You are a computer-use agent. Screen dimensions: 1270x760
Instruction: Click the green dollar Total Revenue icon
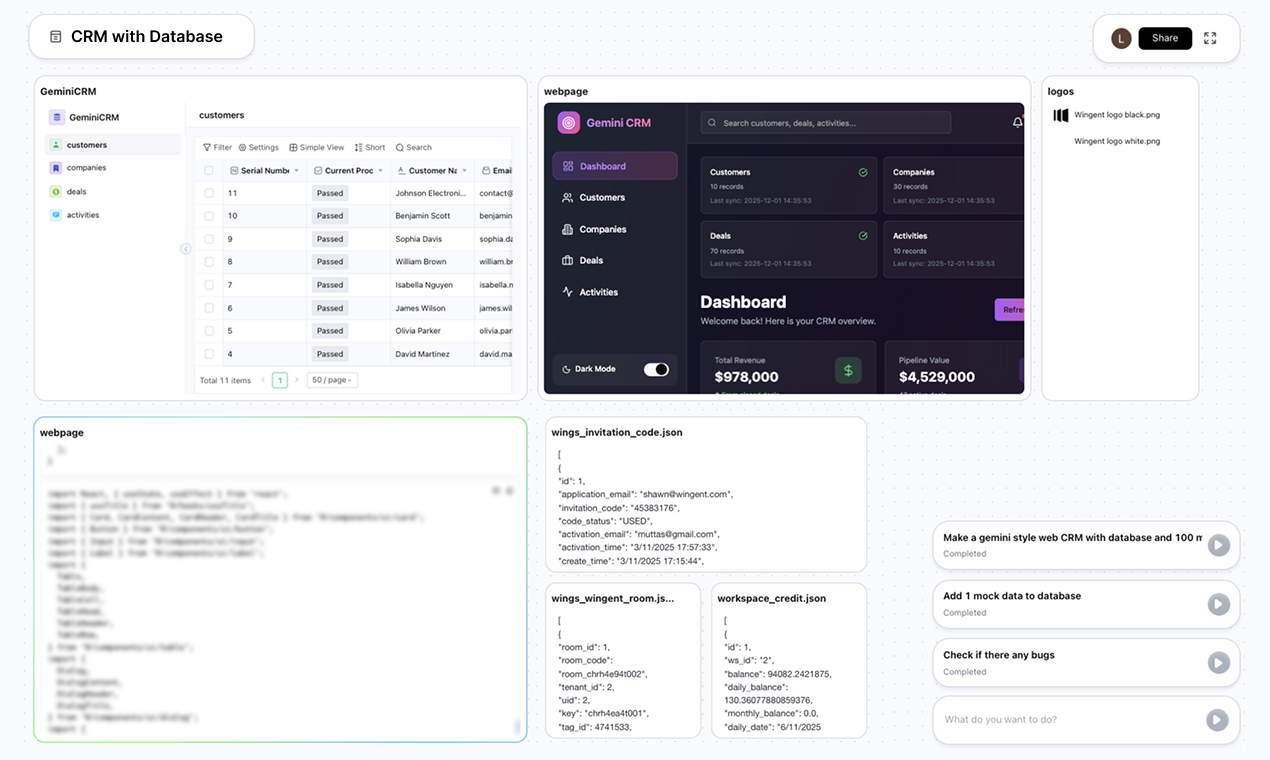(x=848, y=370)
